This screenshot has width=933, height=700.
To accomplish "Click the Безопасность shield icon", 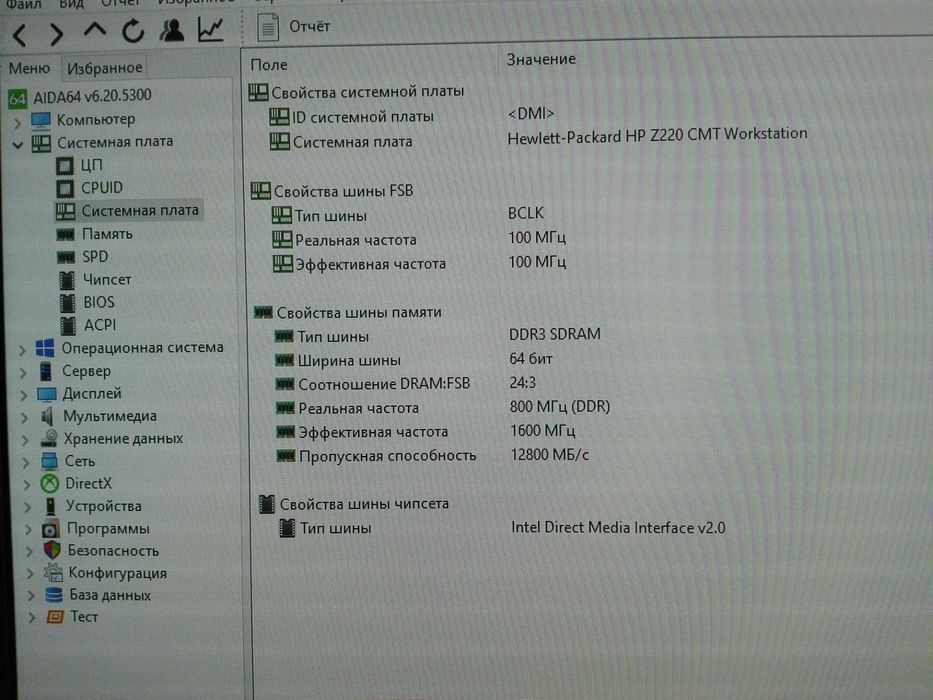I will tap(52, 550).
